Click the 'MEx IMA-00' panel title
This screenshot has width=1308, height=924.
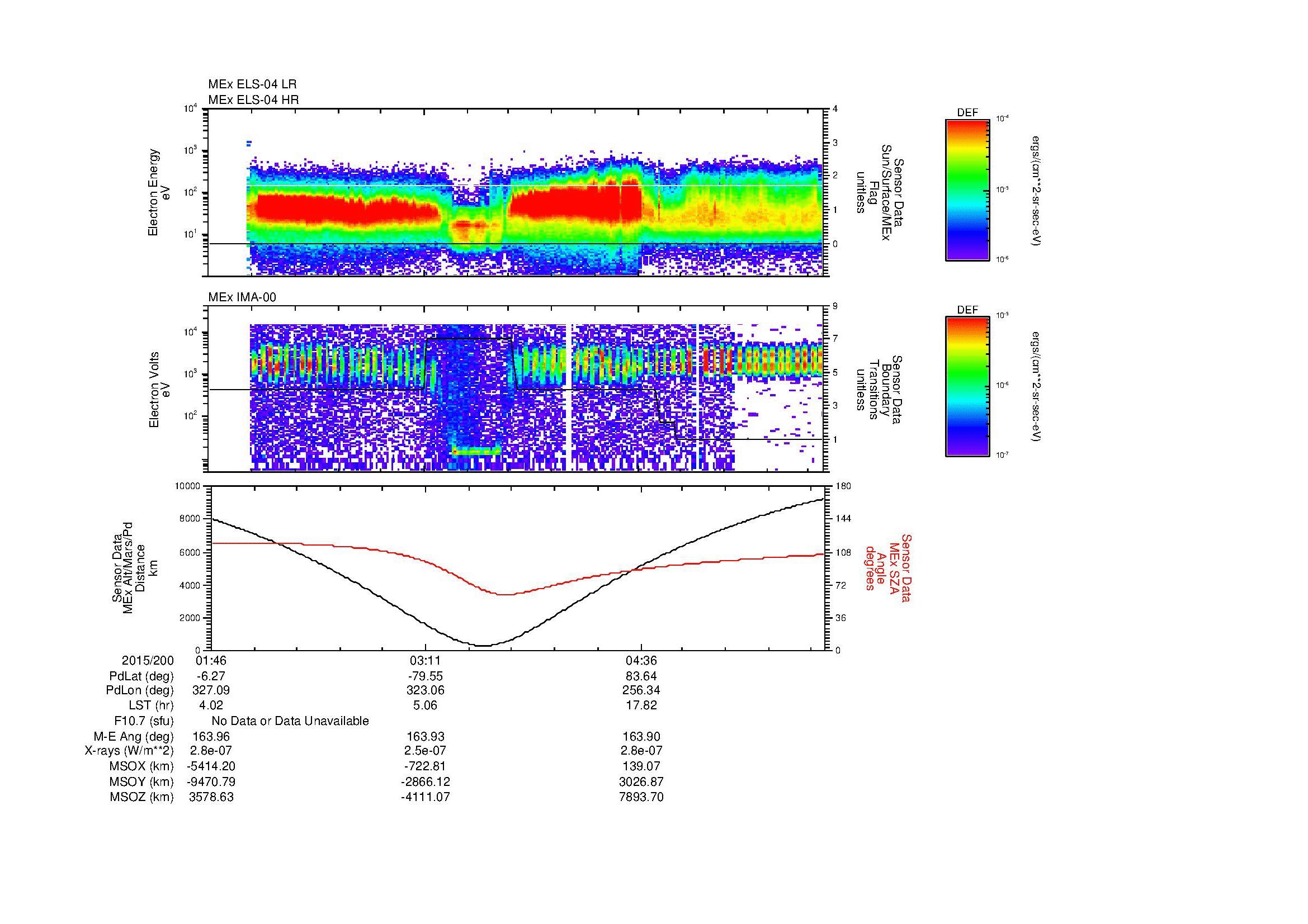[x=242, y=297]
